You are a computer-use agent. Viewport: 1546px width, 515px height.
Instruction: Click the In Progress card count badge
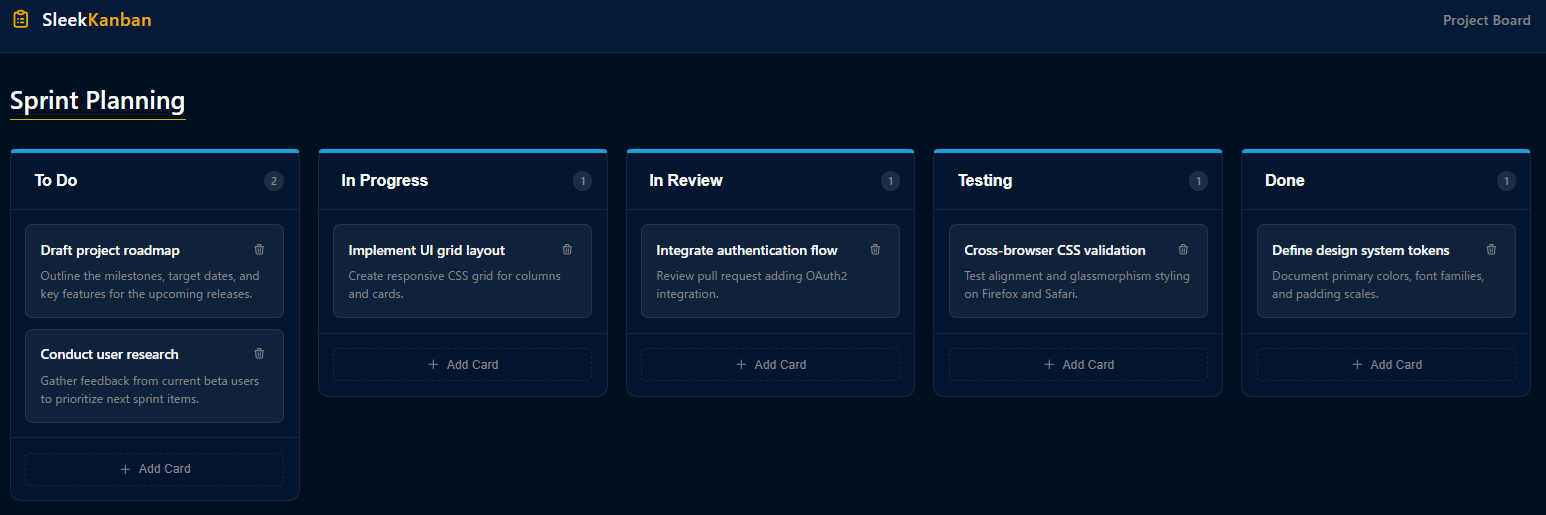[x=582, y=181]
